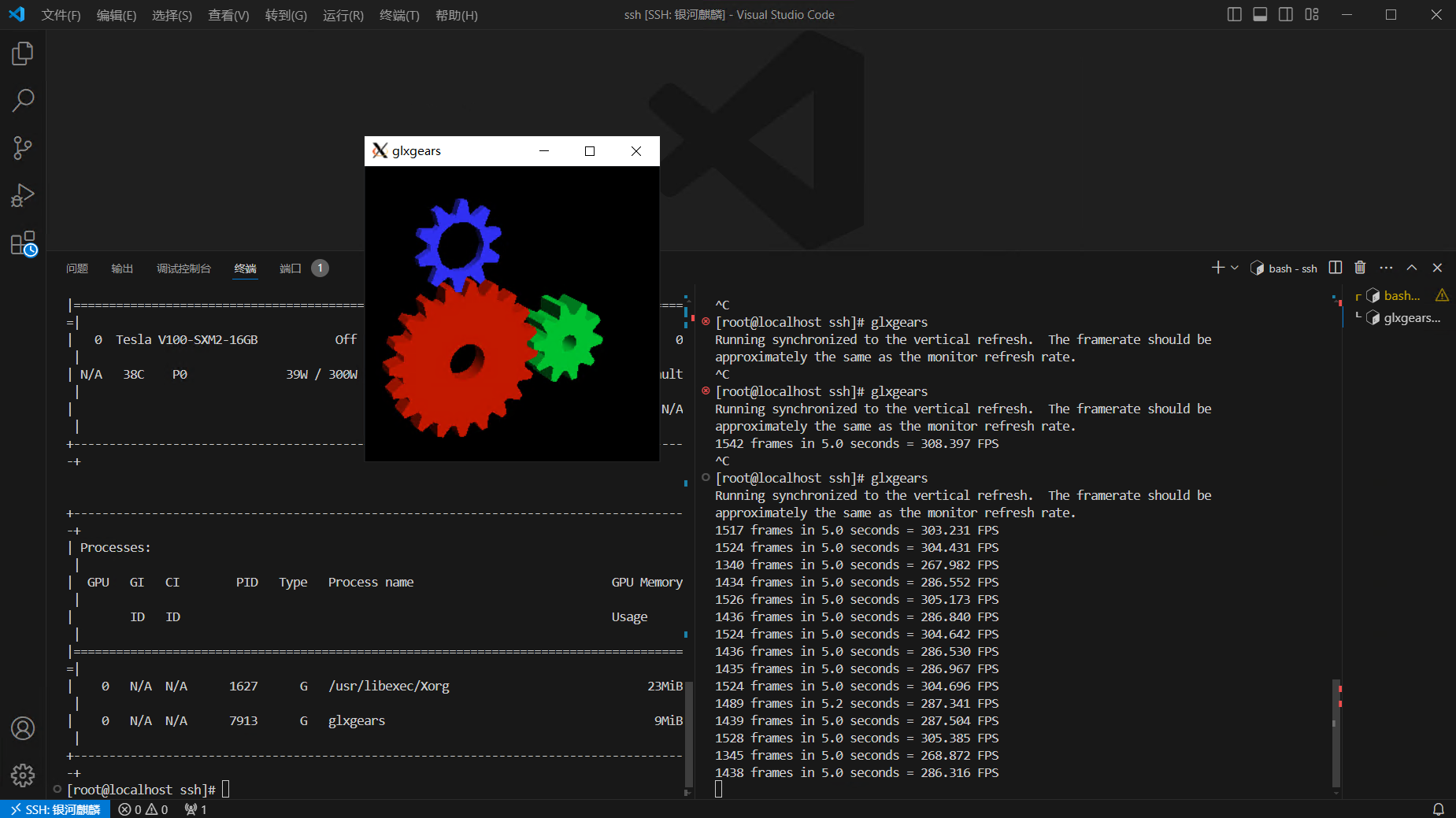Click "Tesla V100-SXM2-16GB" text in terminal

click(x=187, y=339)
